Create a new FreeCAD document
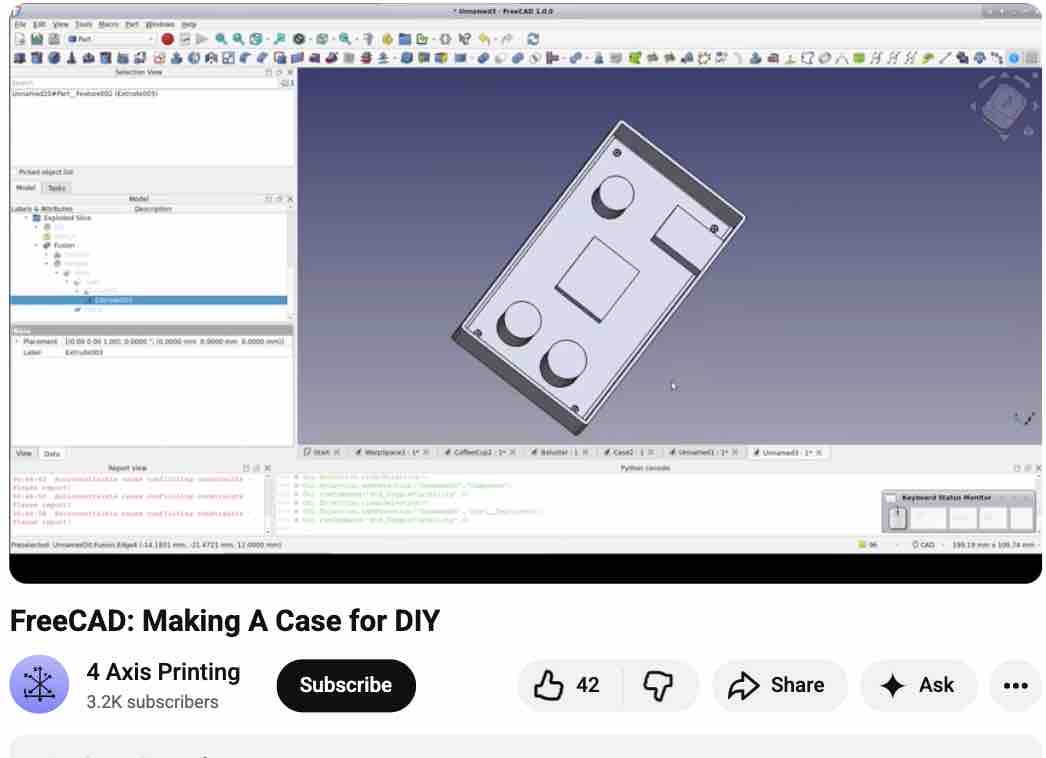Viewport: 1046px width, 758px height. [20, 39]
